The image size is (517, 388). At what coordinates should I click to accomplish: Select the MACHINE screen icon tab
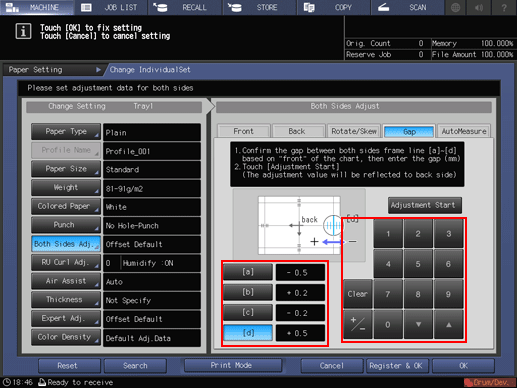click(37, 7)
